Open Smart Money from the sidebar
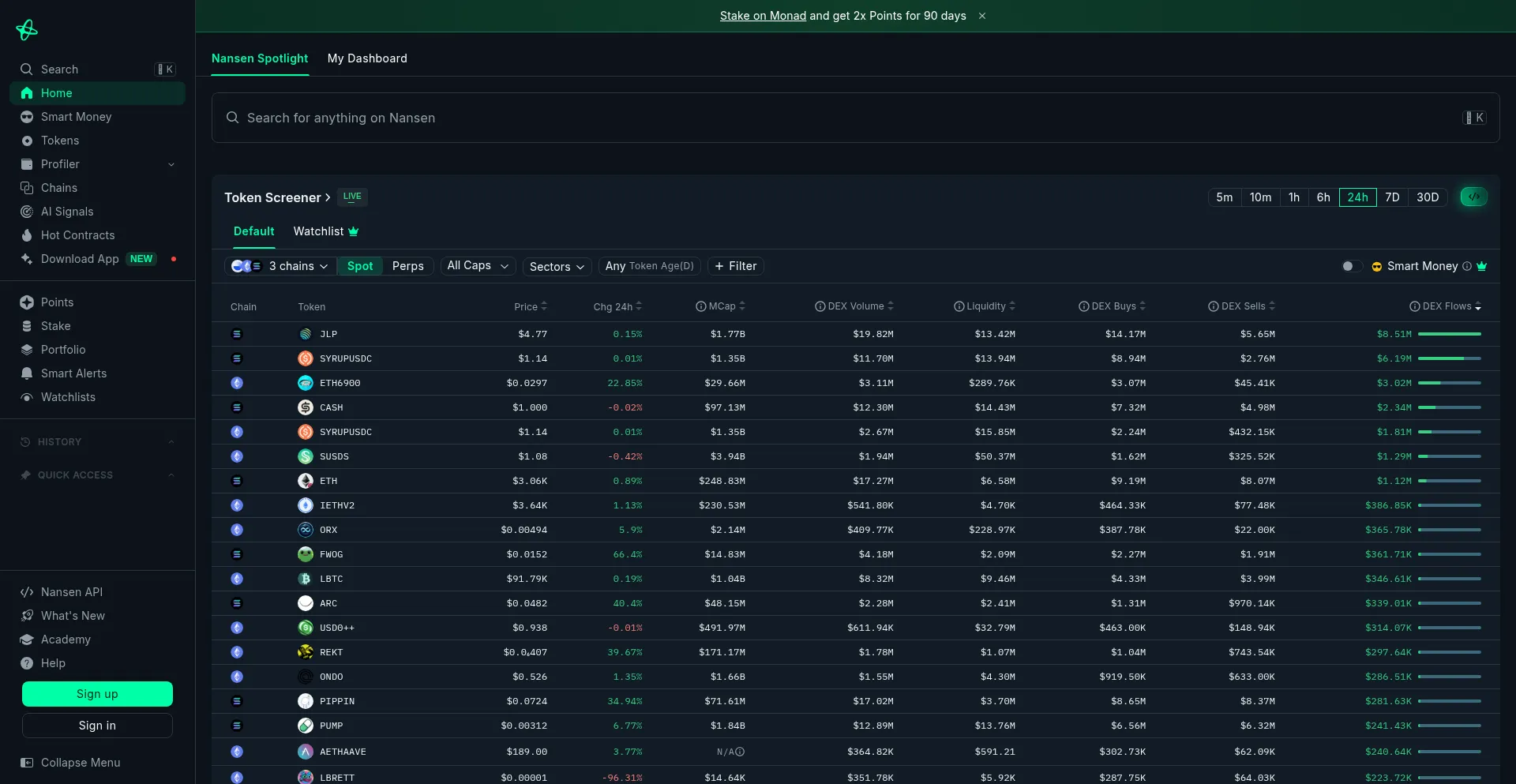 click(x=76, y=117)
